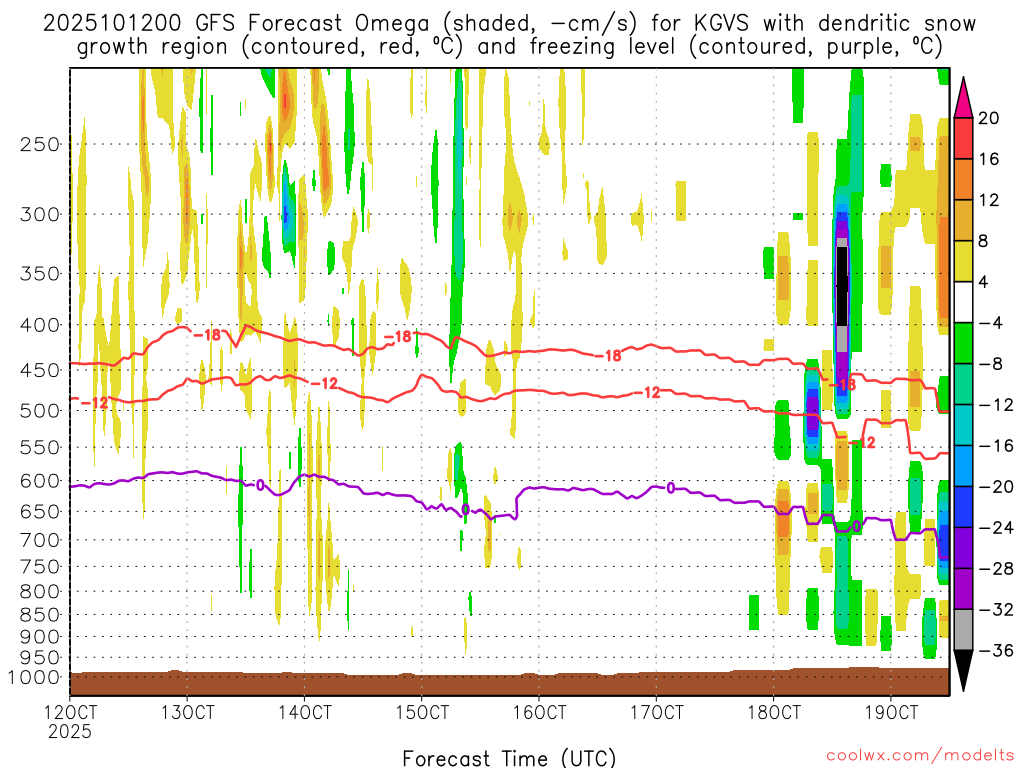Viewport: 1024px width, 768px height.
Task: Select the red colorbar segment between 16 and 20
Action: pos(964,138)
